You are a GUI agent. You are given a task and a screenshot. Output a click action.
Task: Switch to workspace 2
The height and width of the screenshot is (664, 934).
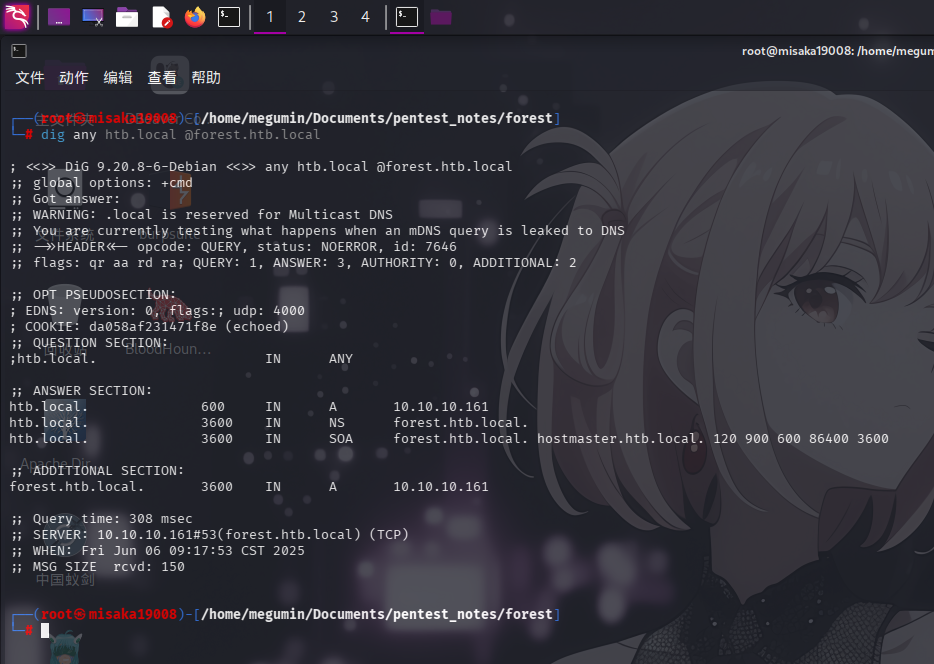pos(302,17)
